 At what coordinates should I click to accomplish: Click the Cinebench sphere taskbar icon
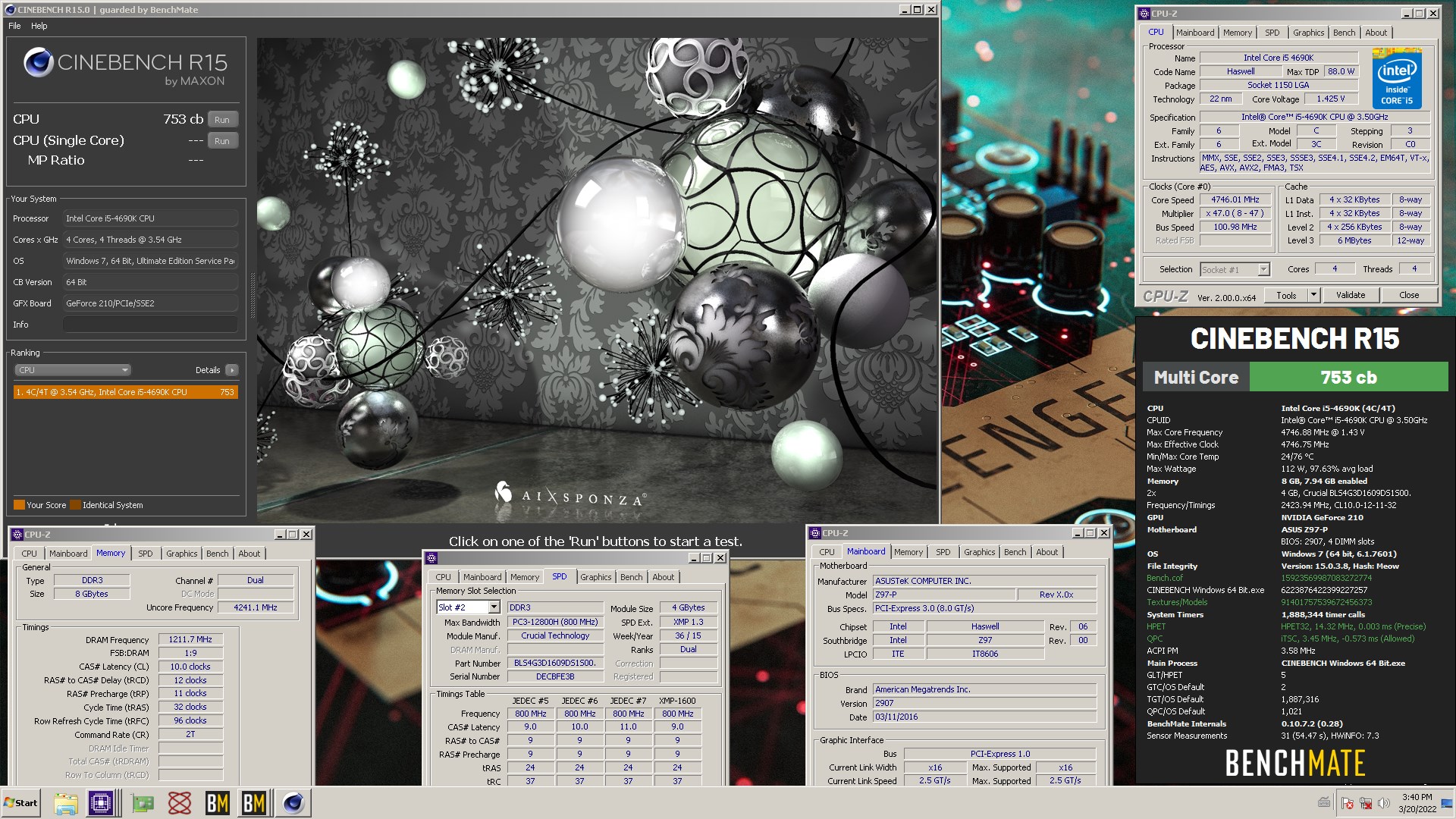[x=293, y=803]
